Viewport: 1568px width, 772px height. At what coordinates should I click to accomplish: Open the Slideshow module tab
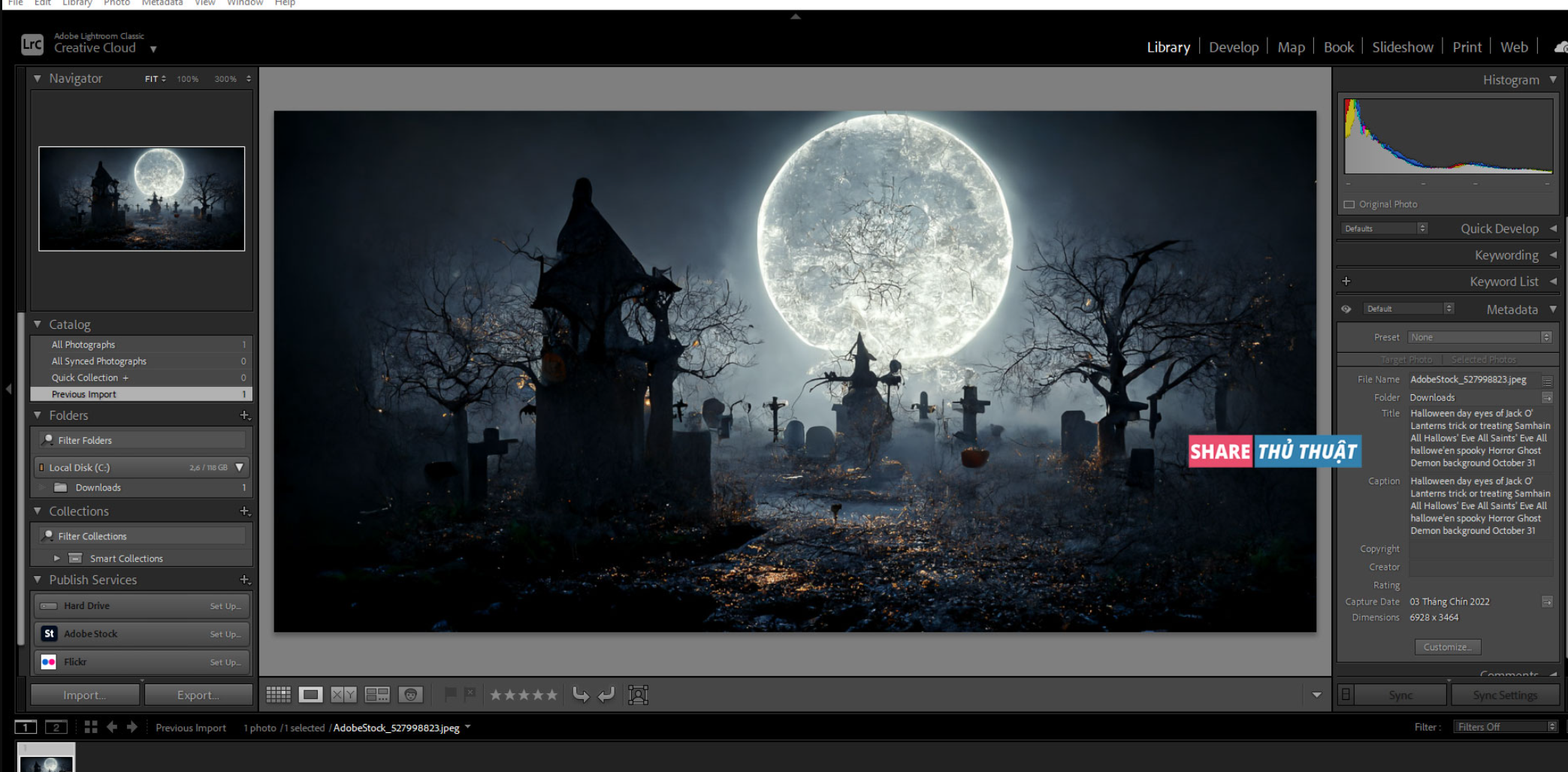tap(1402, 47)
